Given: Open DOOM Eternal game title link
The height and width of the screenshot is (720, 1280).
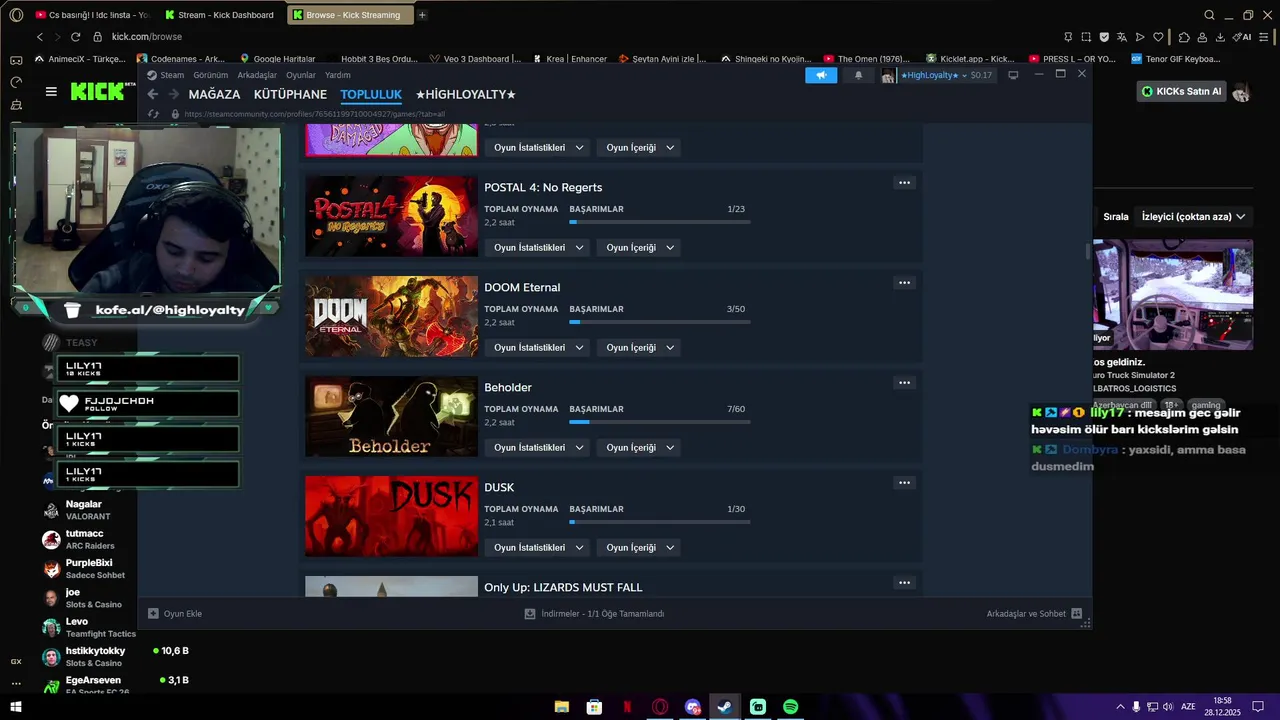Looking at the screenshot, I should (522, 287).
